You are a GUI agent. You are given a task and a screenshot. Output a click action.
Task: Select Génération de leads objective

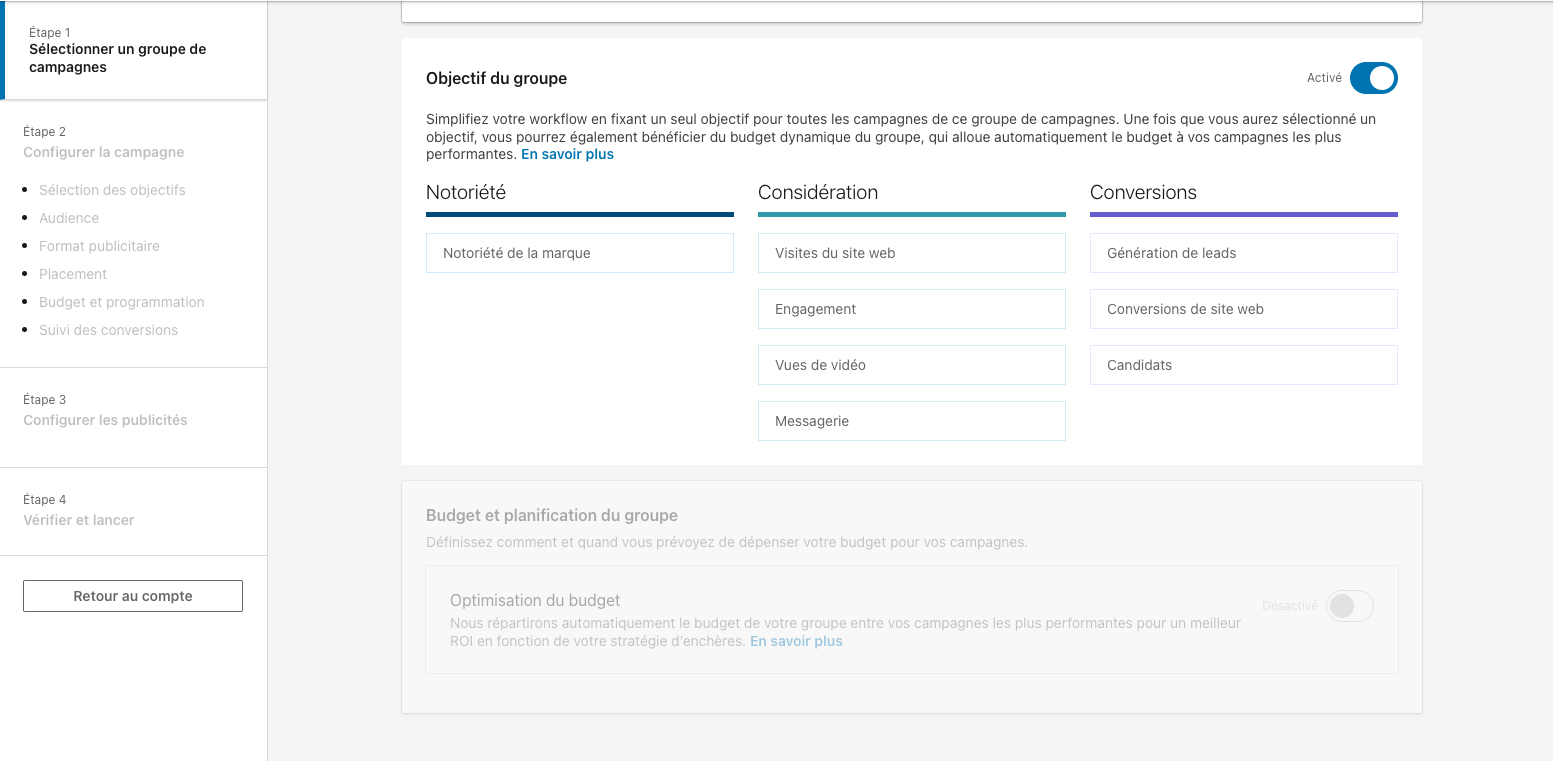click(1243, 253)
